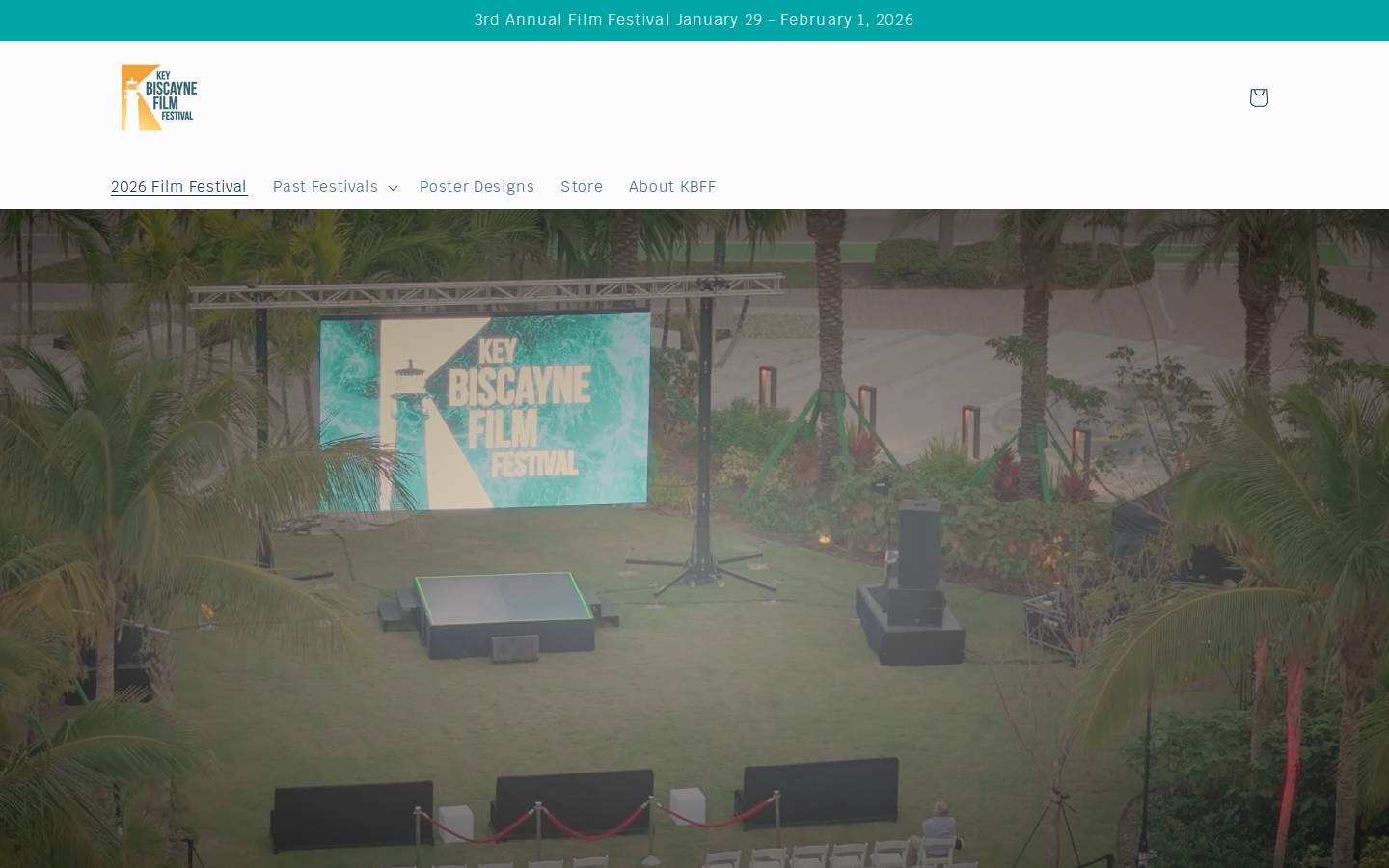Open the 2026 Film Festival menu item

coord(178,187)
